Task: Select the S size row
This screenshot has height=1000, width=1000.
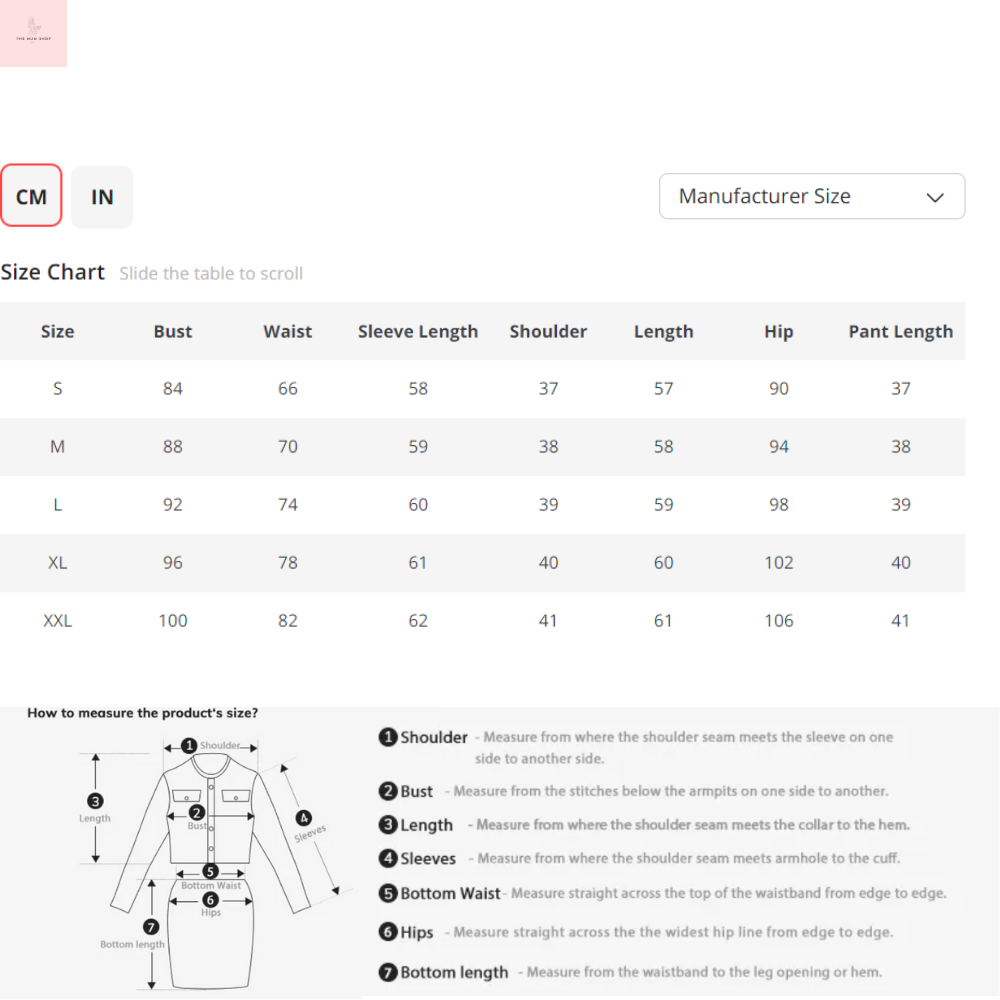Action: click(x=57, y=388)
